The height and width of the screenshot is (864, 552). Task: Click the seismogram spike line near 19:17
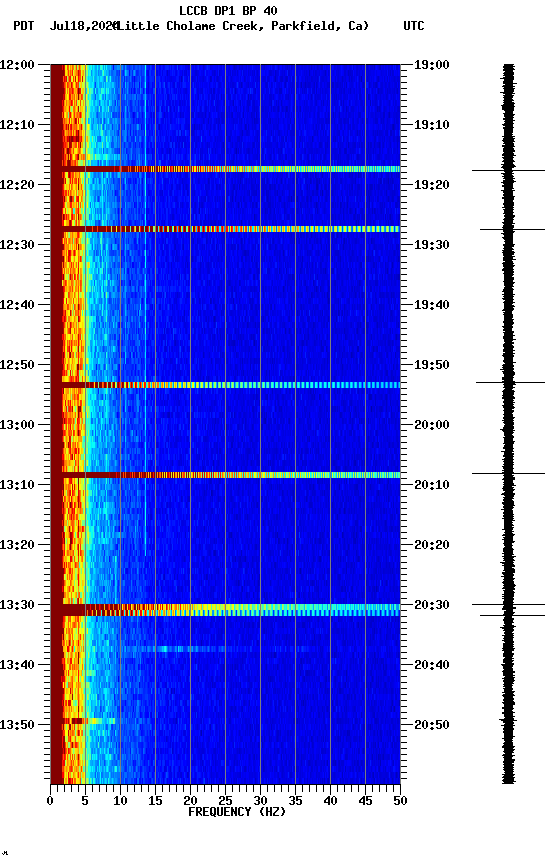pyautogui.click(x=508, y=171)
